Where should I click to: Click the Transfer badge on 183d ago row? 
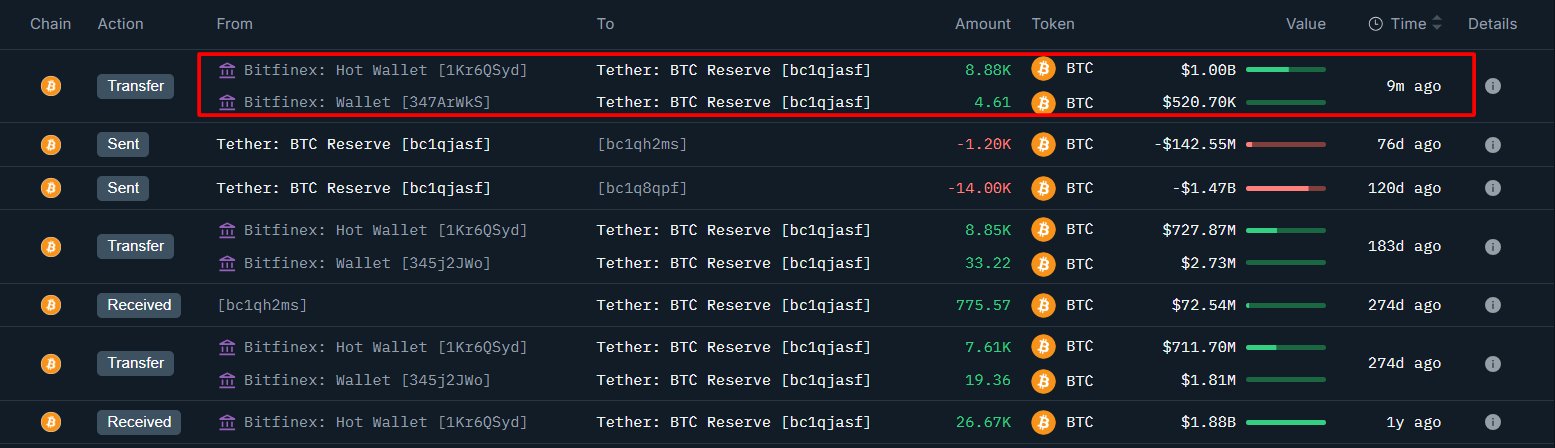click(x=136, y=247)
